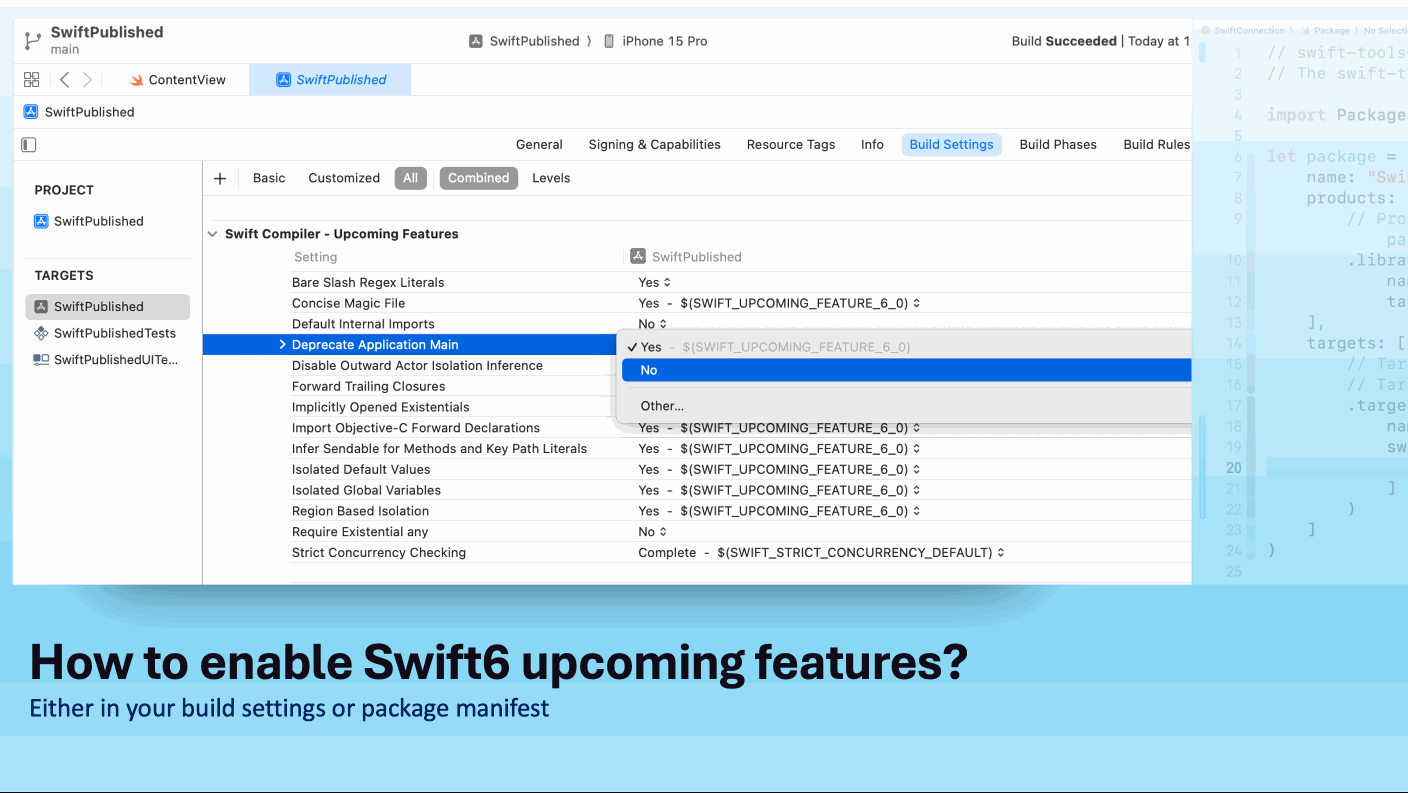Open Isolated Default Values value dropdown
This screenshot has height=793, width=1408.
coord(779,469)
